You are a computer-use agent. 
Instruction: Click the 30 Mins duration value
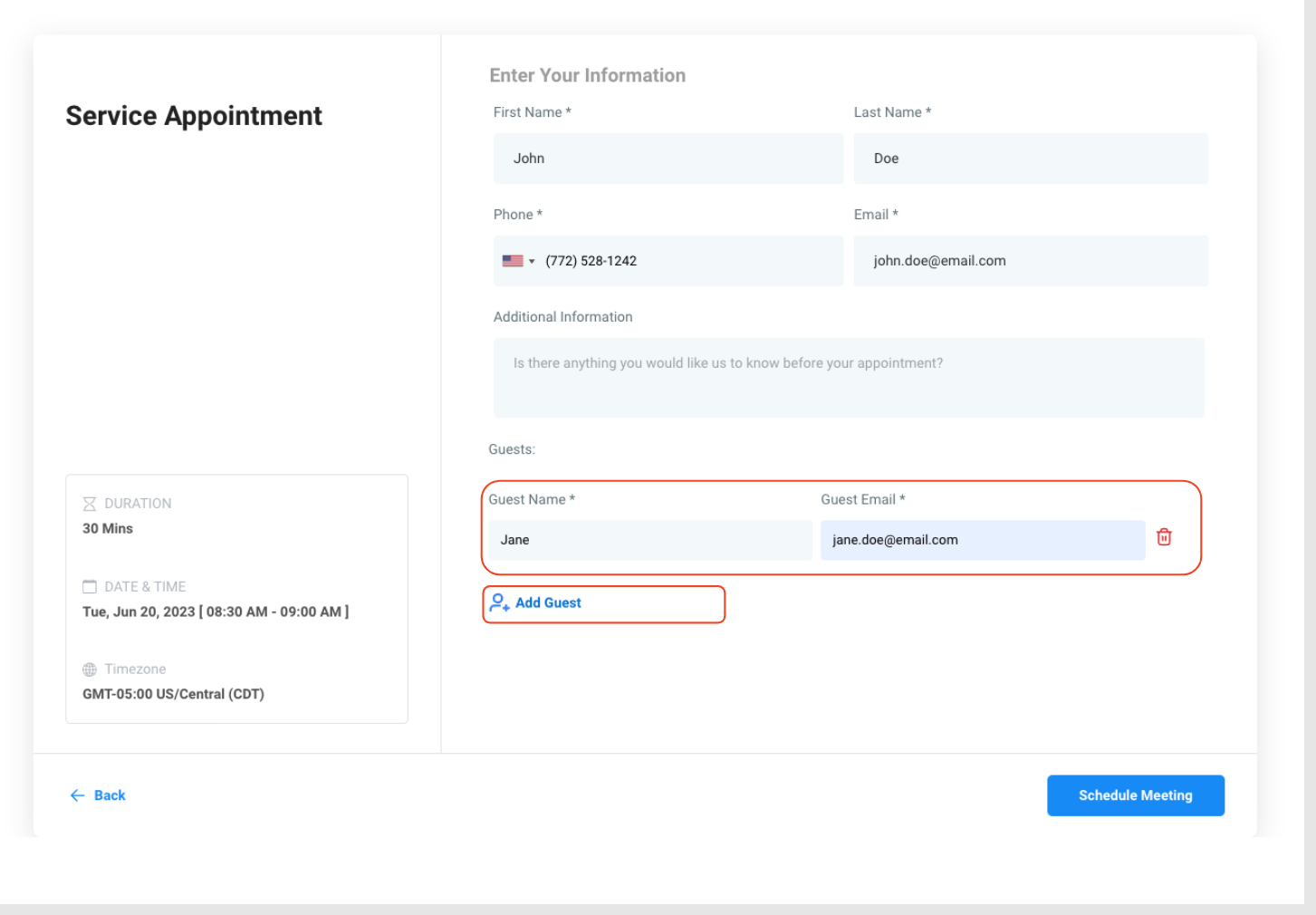[x=108, y=528]
